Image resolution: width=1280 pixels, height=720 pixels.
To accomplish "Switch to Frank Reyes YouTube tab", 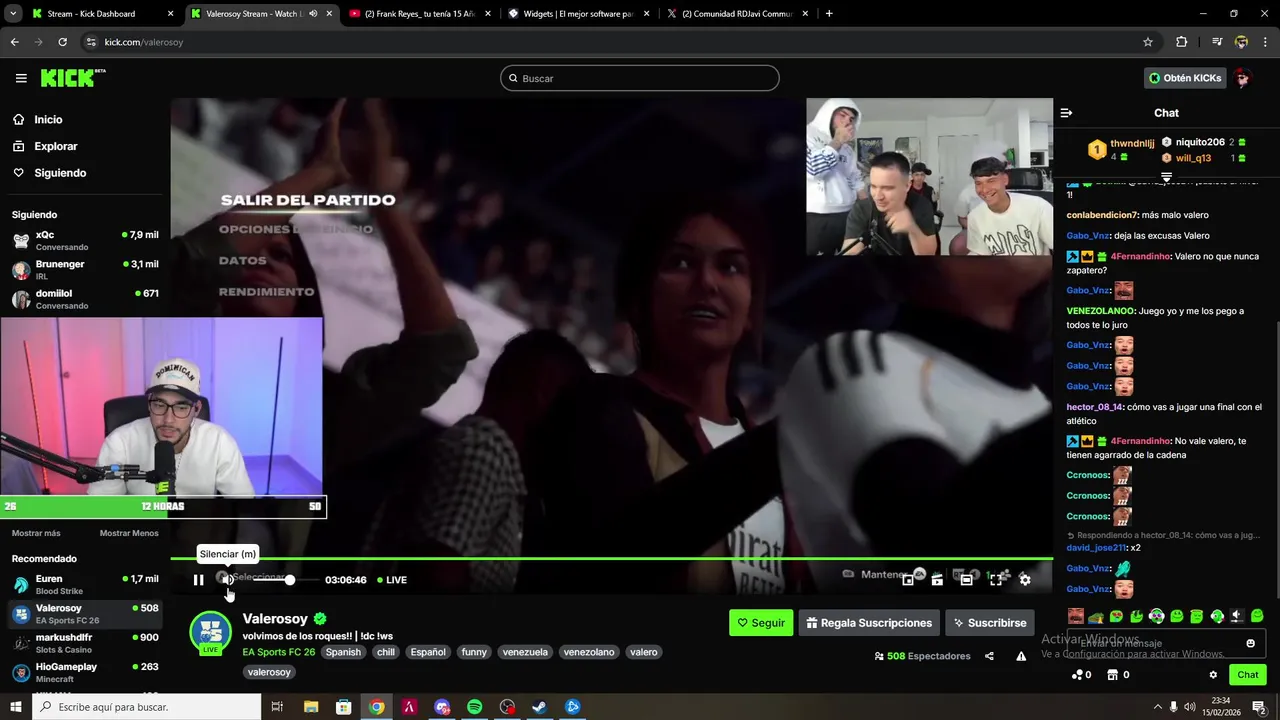I will (x=420, y=14).
